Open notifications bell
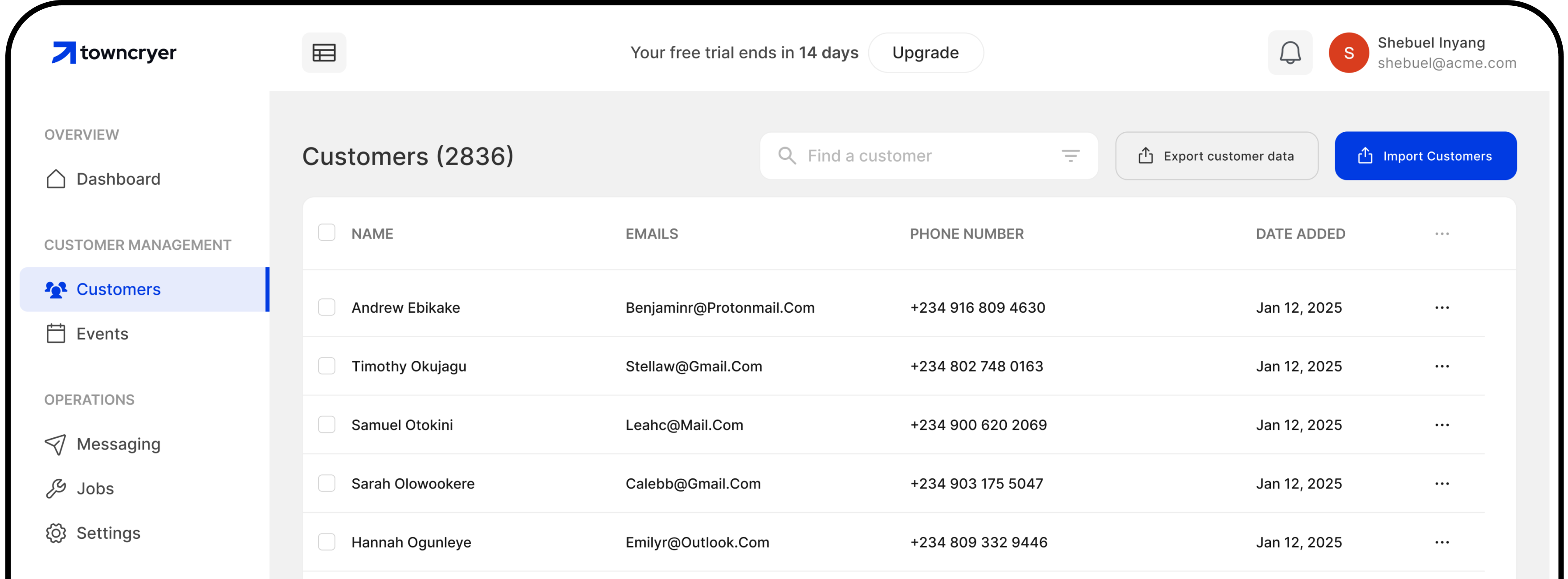The height and width of the screenshot is (579, 1568). pyautogui.click(x=1290, y=53)
